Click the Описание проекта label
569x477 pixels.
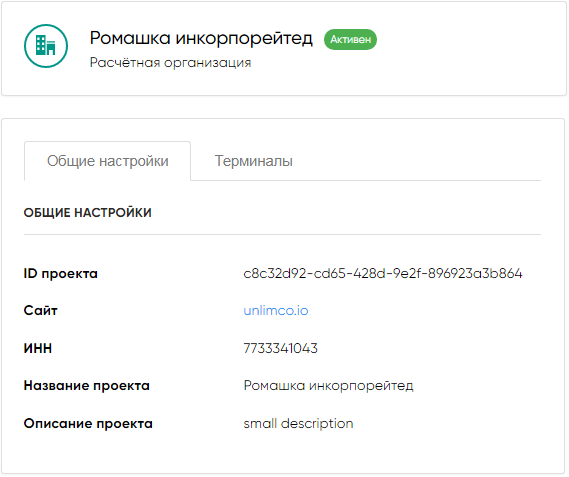tap(88, 423)
